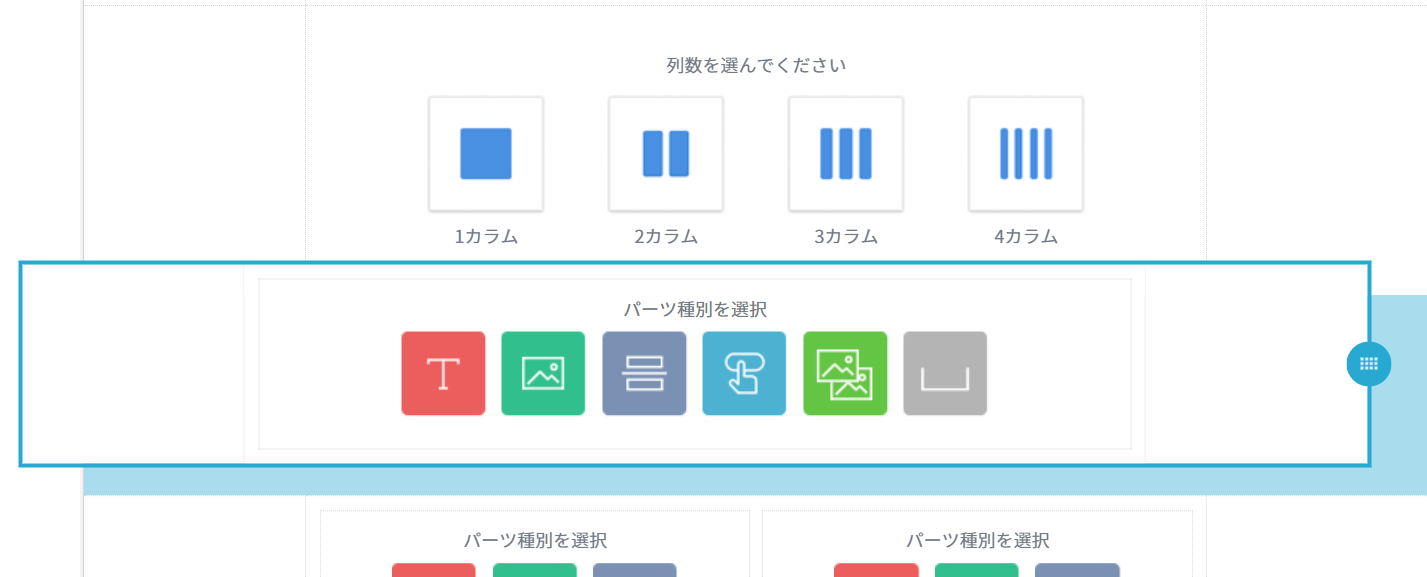Select the blue-gray divider line part icon

(644, 373)
